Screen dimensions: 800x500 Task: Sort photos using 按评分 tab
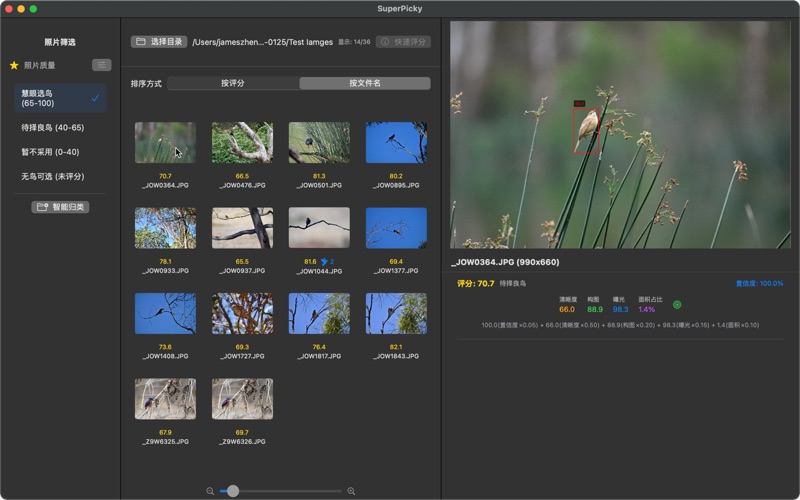click(233, 83)
